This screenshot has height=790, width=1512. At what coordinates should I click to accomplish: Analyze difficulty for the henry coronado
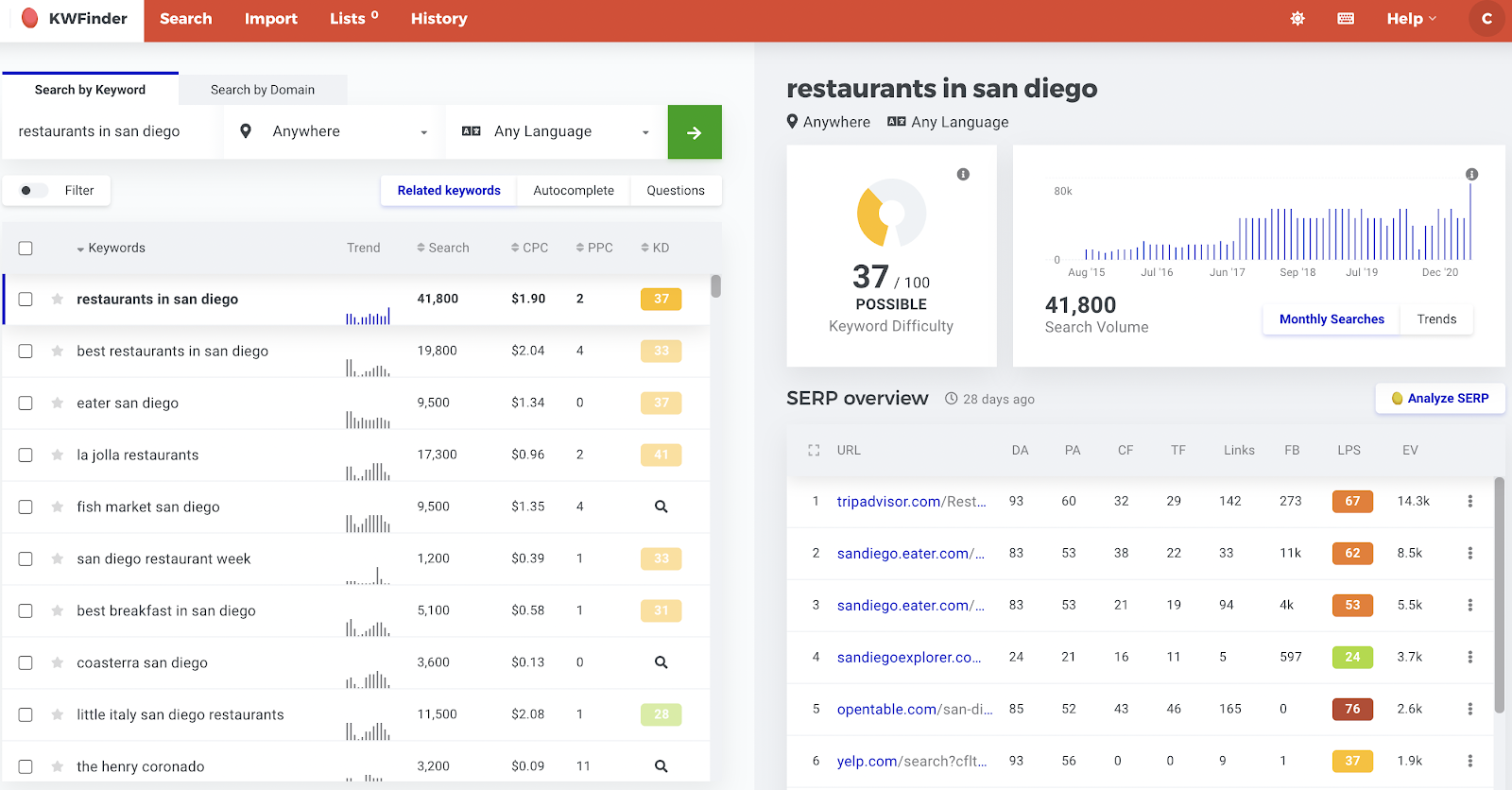[x=661, y=766]
